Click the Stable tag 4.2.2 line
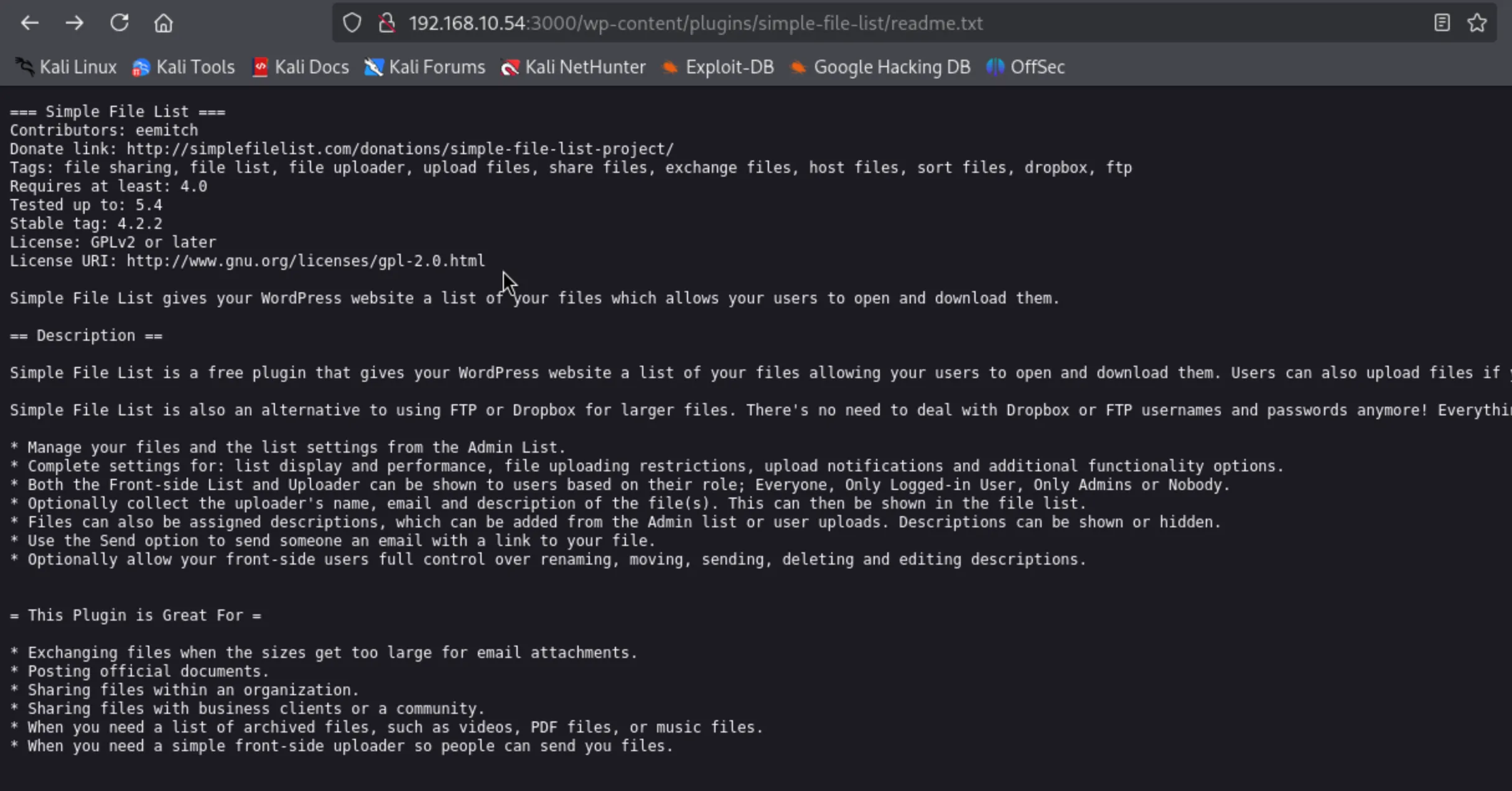Image resolution: width=1512 pixels, height=791 pixels. 86,224
